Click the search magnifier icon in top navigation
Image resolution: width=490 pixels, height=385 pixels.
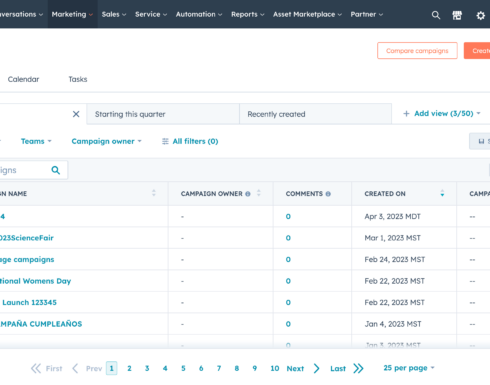click(x=436, y=15)
